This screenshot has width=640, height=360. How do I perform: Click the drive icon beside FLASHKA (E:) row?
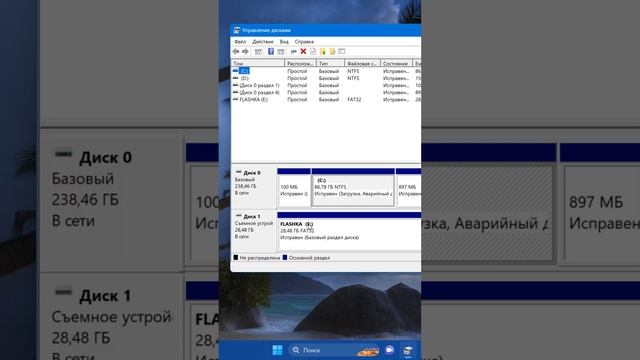(x=236, y=99)
